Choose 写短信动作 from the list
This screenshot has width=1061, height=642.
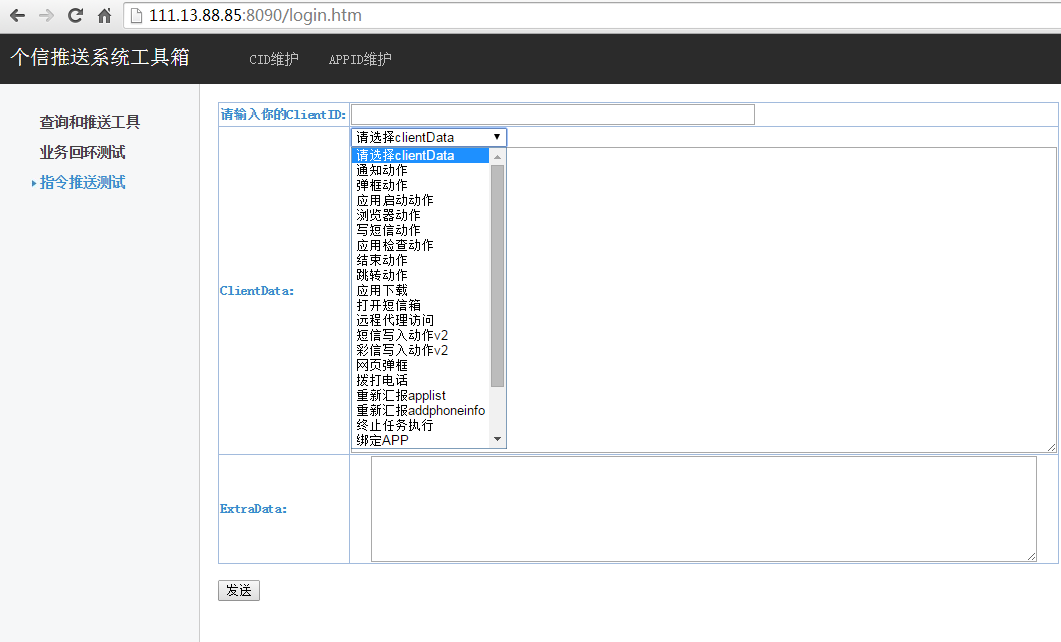[x=420, y=230]
